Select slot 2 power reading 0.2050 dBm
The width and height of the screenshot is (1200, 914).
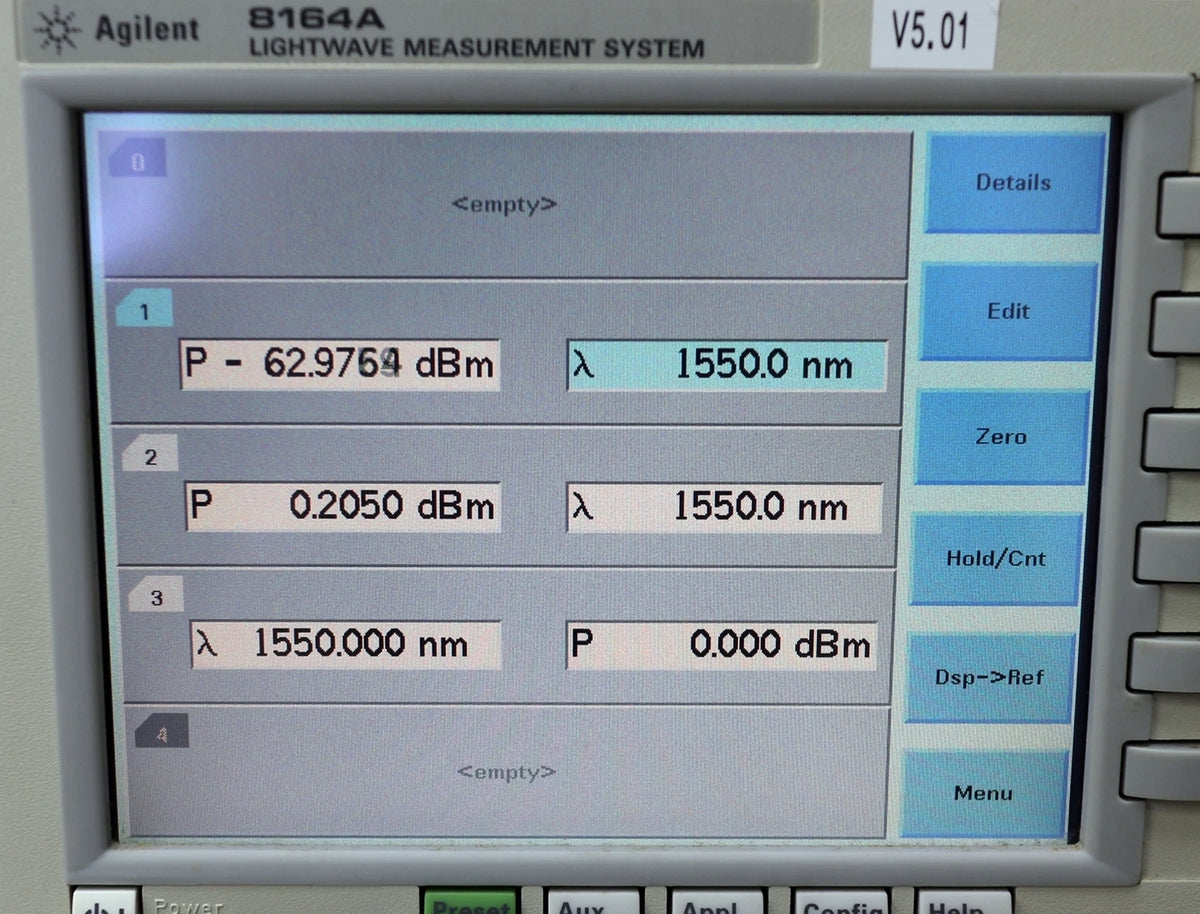[343, 506]
